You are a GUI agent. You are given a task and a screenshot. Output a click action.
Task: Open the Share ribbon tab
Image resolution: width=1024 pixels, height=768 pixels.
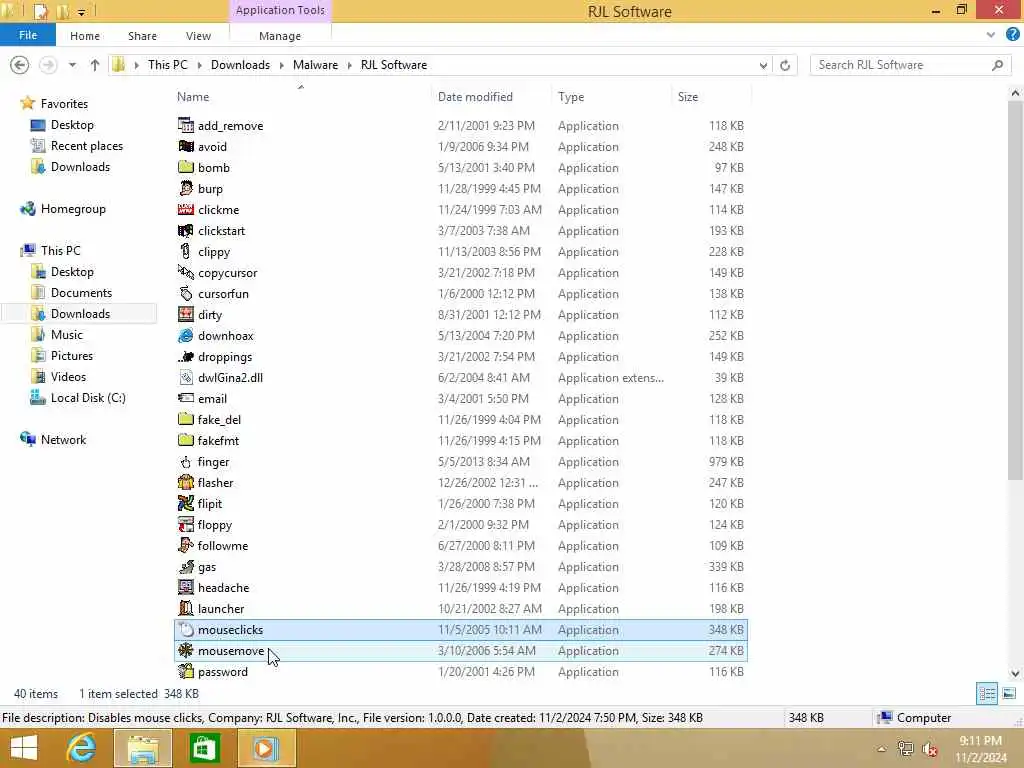pyautogui.click(x=142, y=36)
